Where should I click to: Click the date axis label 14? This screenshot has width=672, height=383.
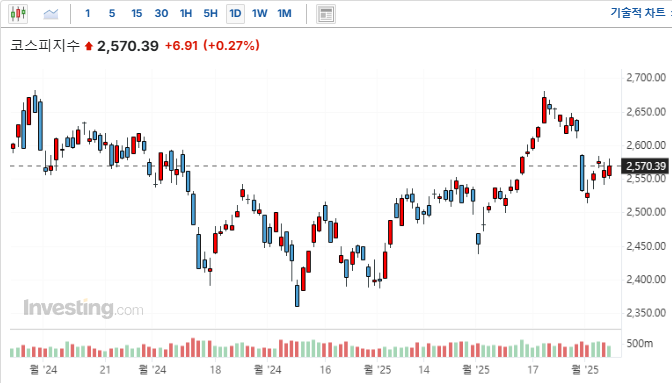pyautogui.click(x=424, y=370)
